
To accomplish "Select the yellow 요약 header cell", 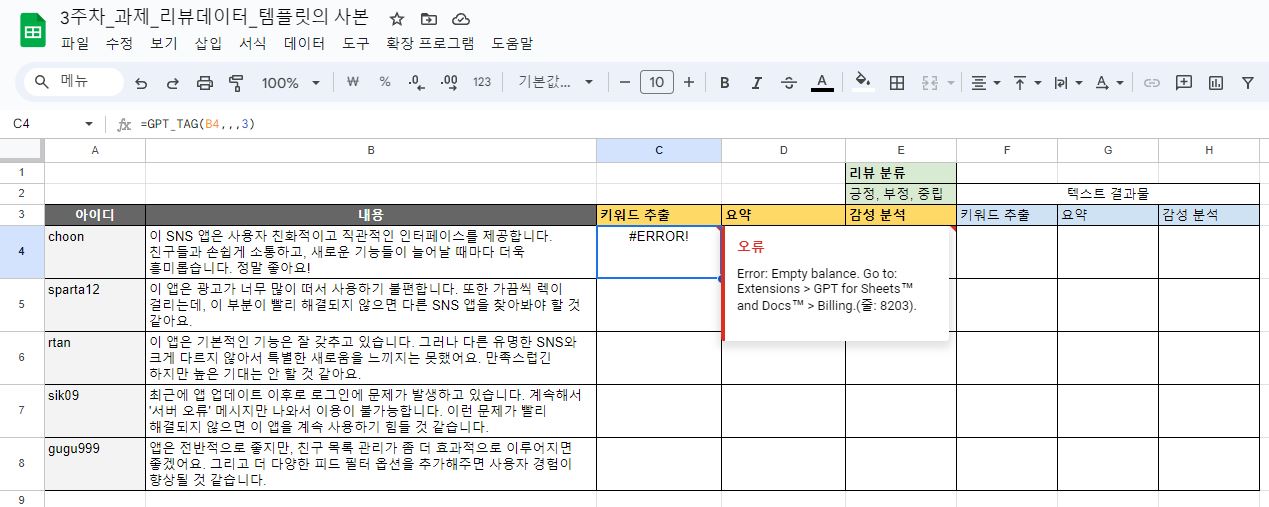I will (783, 215).
